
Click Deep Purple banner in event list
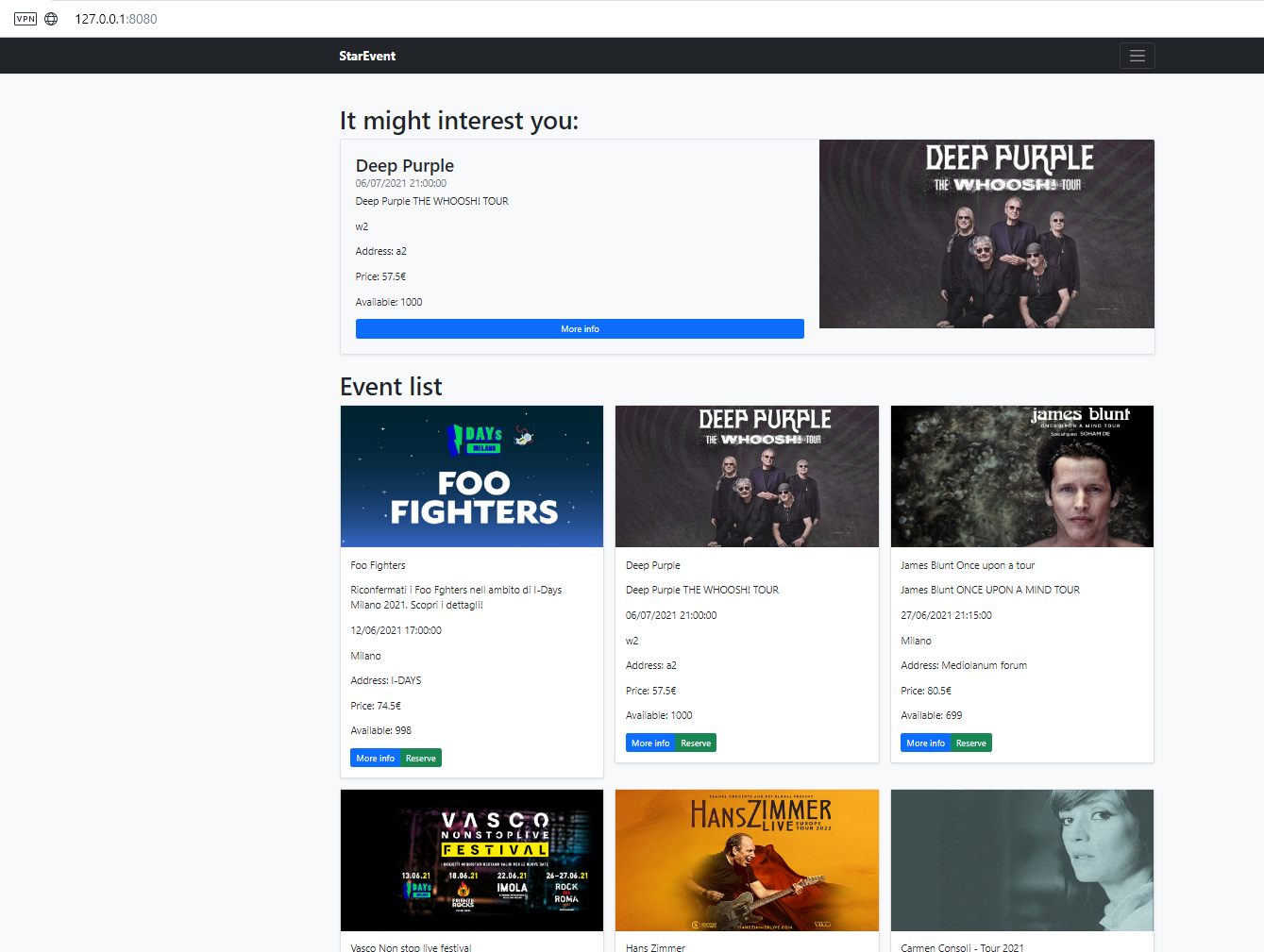(x=747, y=476)
